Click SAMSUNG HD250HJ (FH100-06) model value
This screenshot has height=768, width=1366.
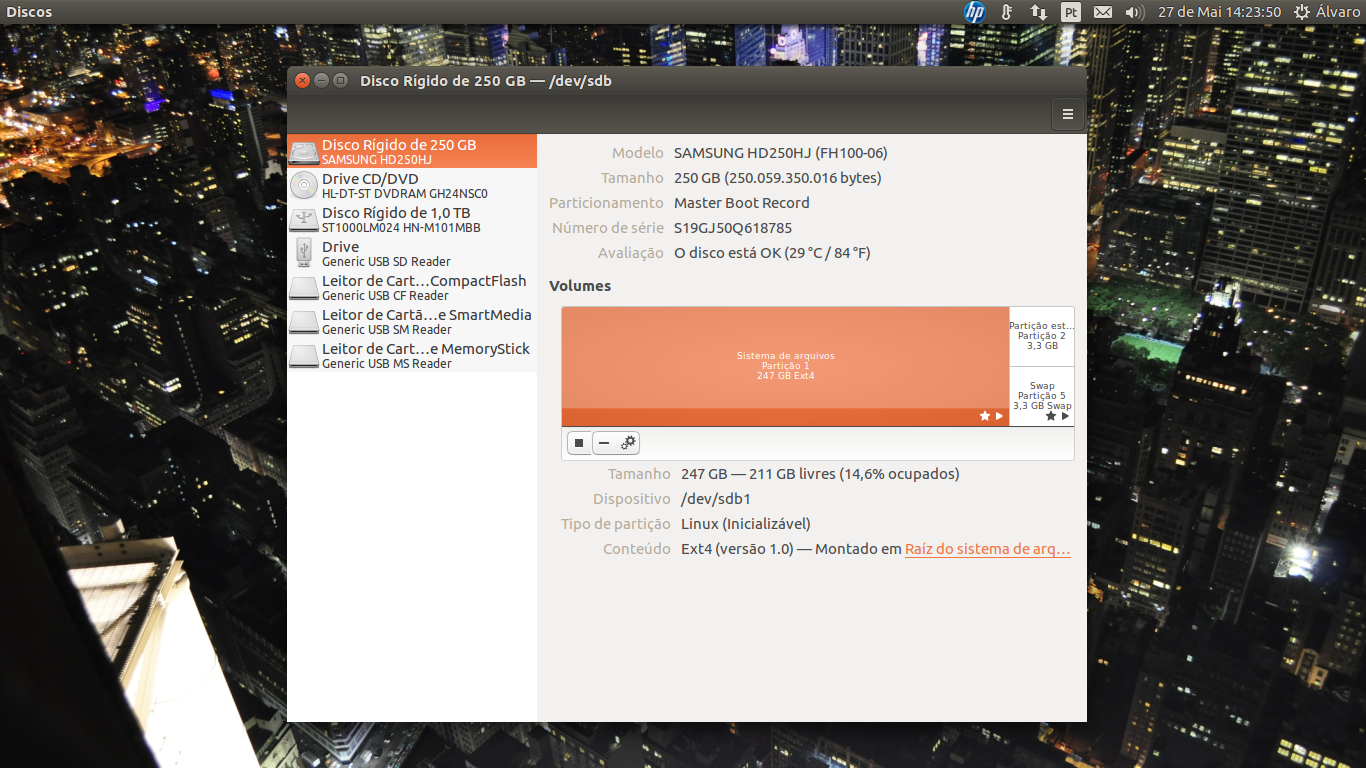pos(781,153)
